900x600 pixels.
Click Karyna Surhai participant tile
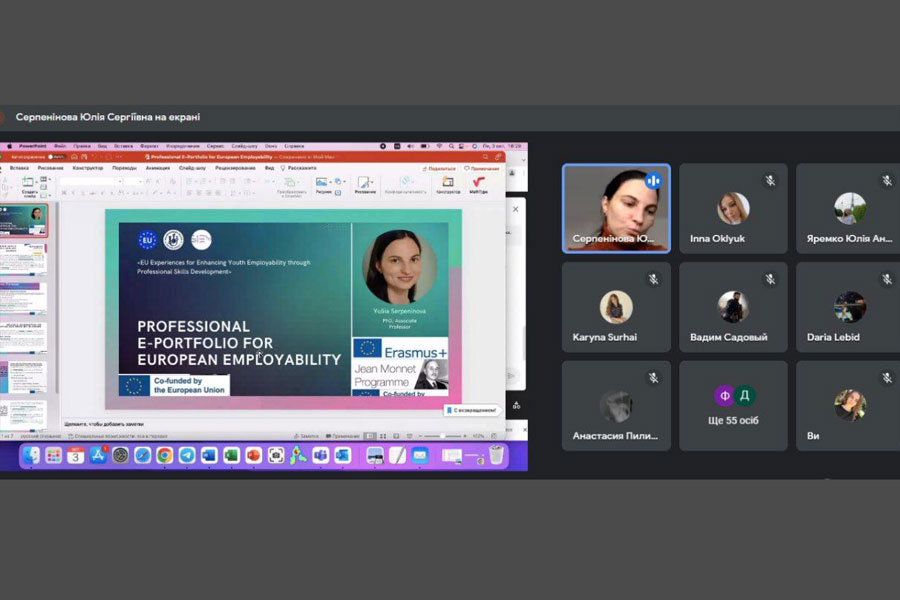(616, 307)
